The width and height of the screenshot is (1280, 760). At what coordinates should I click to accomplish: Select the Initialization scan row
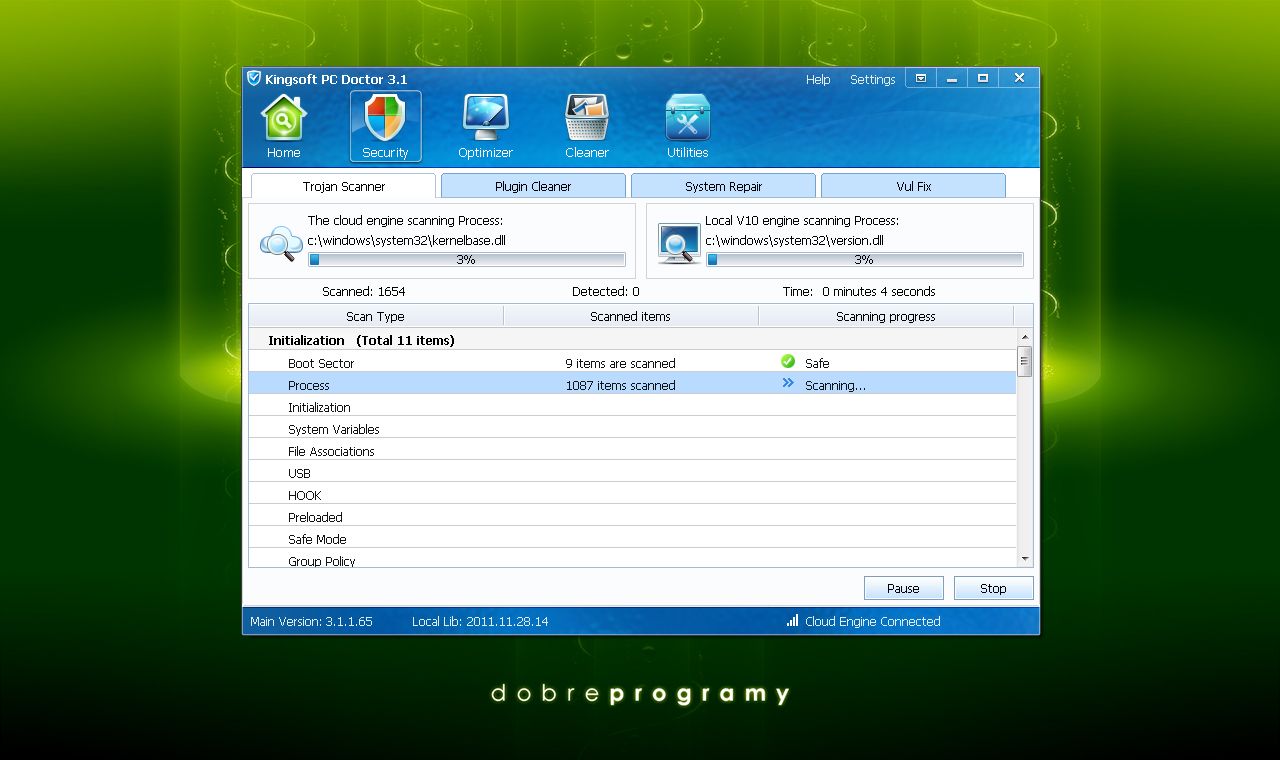click(x=633, y=407)
